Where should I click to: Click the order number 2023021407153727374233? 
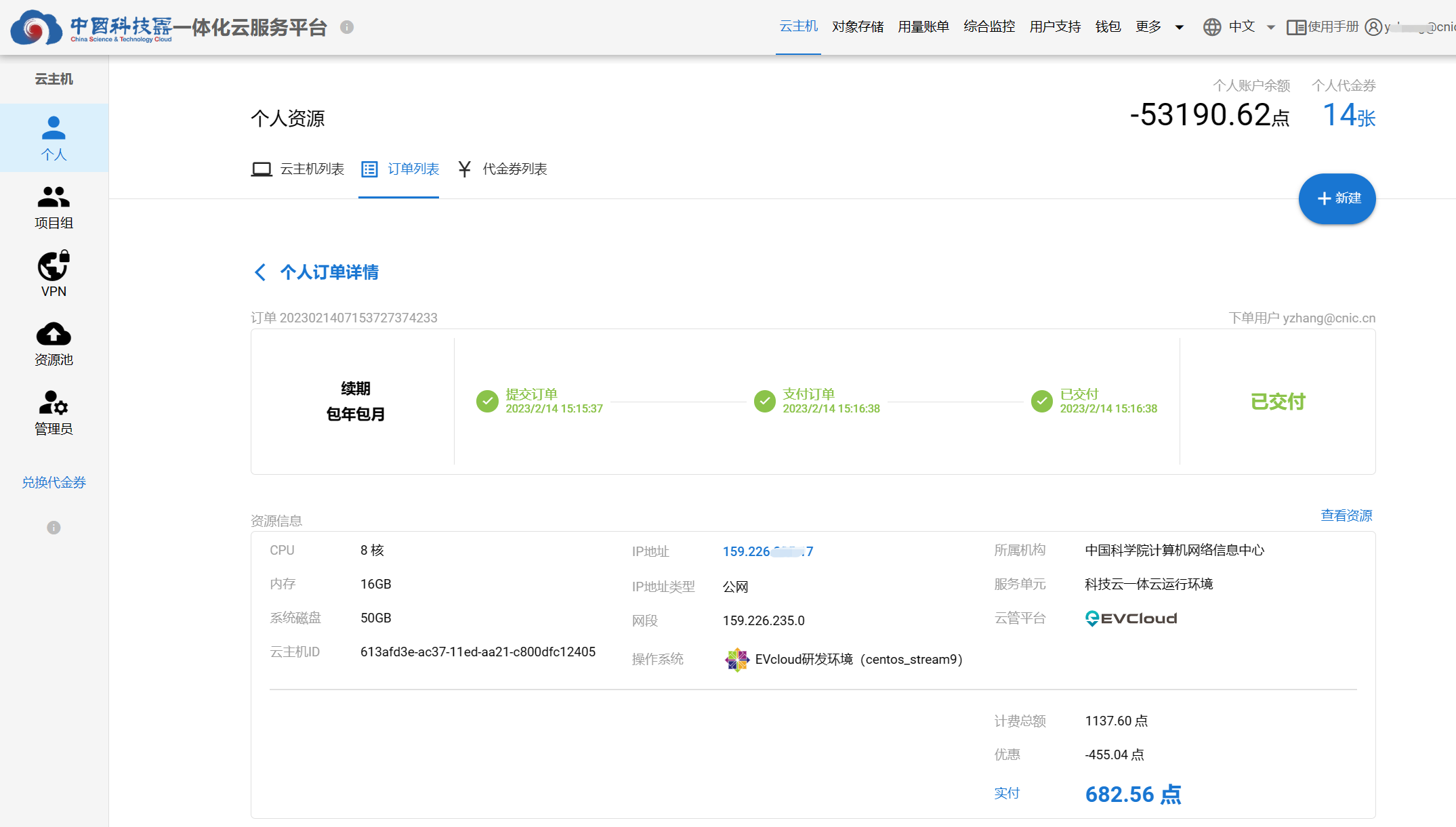pyautogui.click(x=358, y=318)
